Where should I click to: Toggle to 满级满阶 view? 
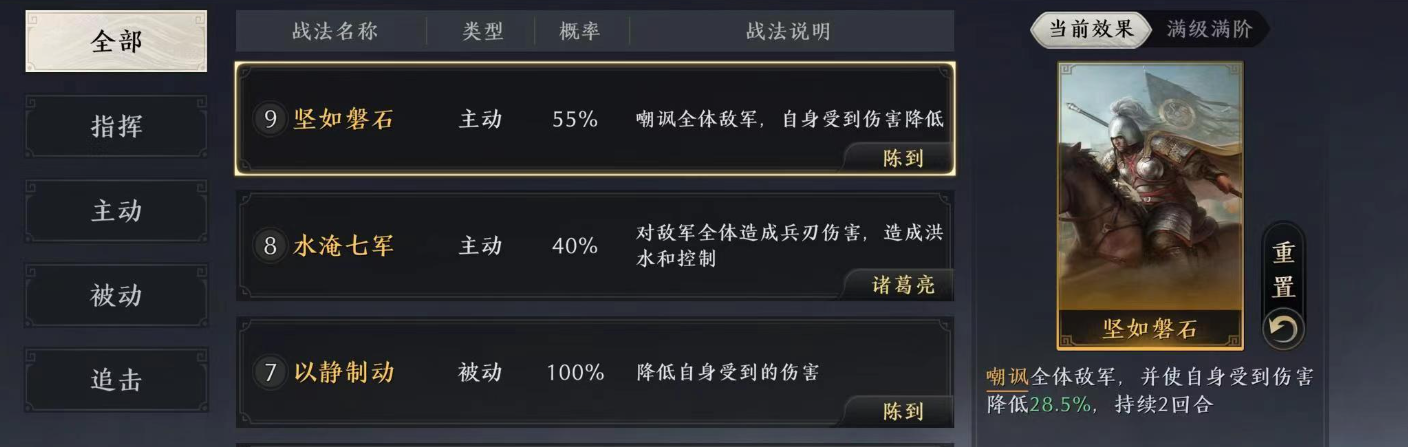point(1208,29)
